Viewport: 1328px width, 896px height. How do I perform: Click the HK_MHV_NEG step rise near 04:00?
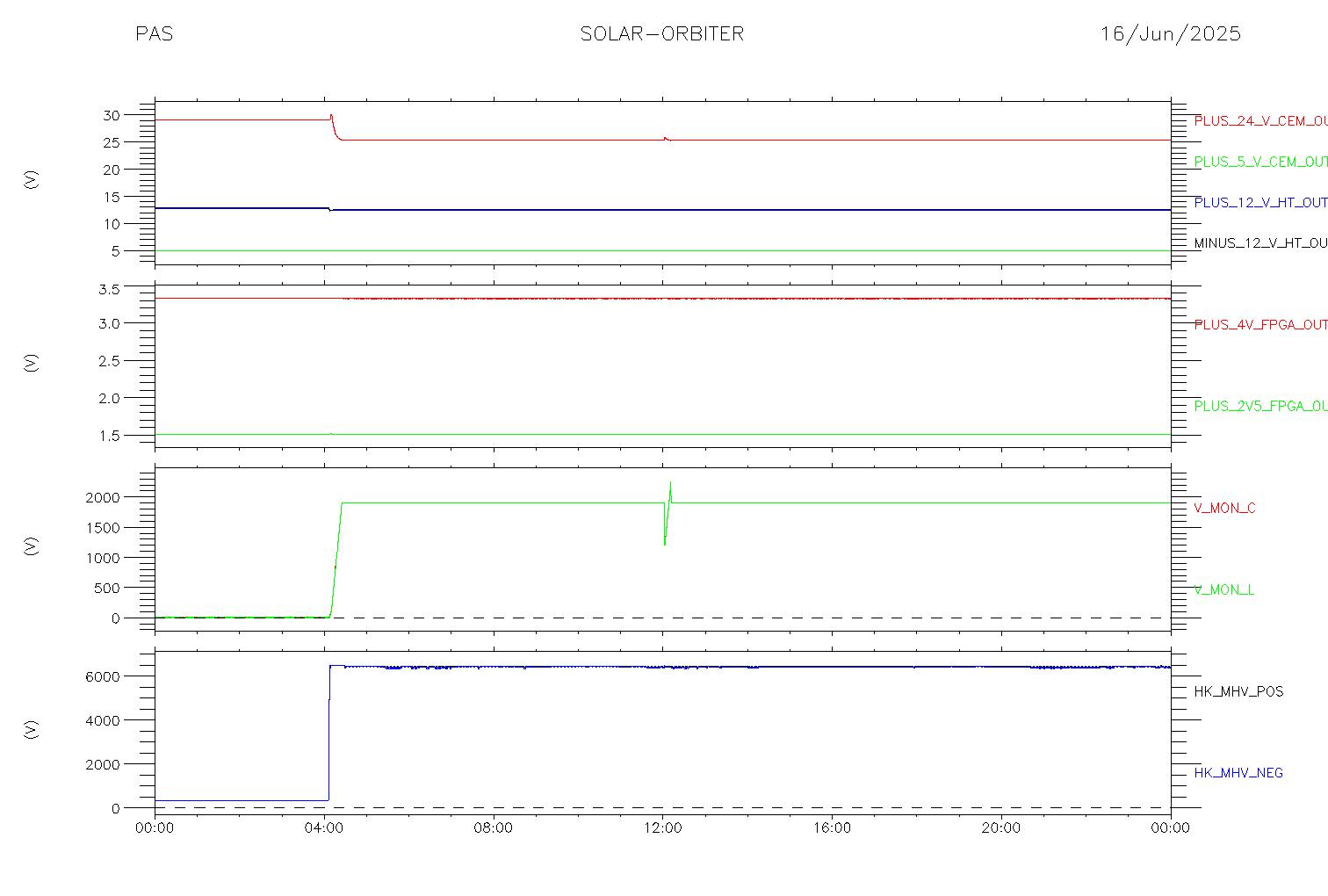tap(329, 732)
